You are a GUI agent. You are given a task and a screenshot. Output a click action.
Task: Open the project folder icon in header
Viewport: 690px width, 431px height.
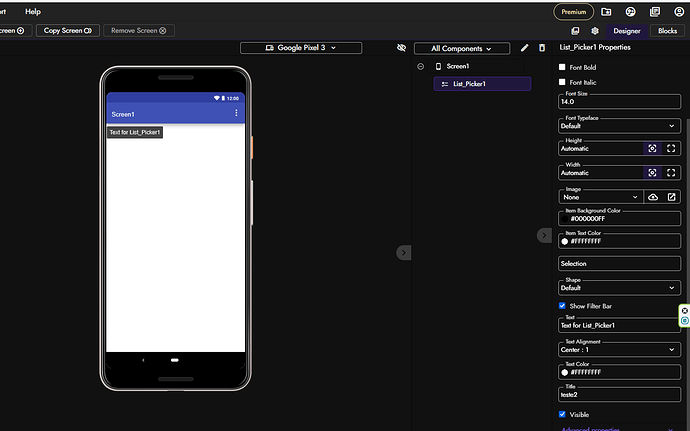point(607,12)
